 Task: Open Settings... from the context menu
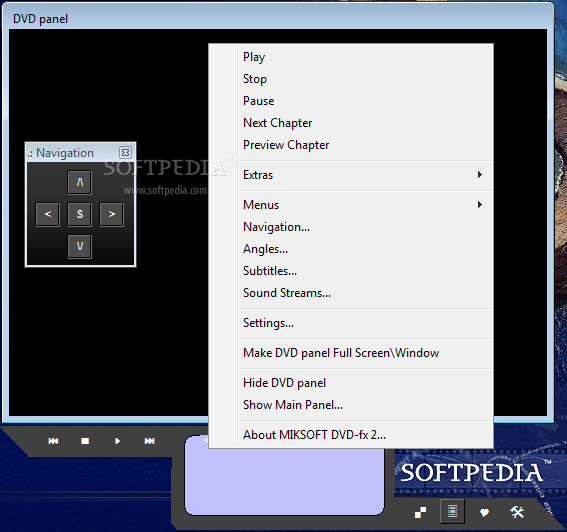[366, 323]
